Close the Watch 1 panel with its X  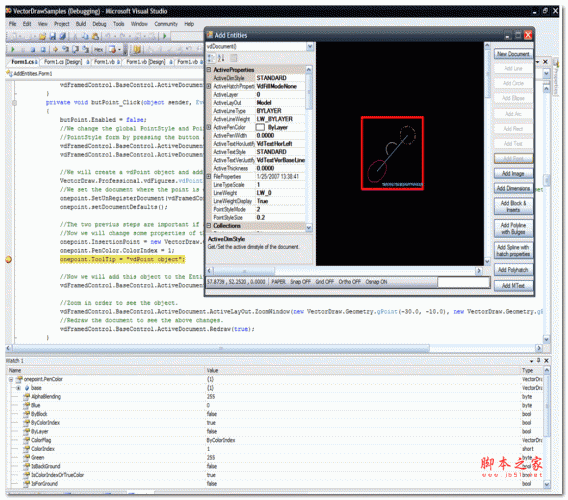tap(546, 361)
